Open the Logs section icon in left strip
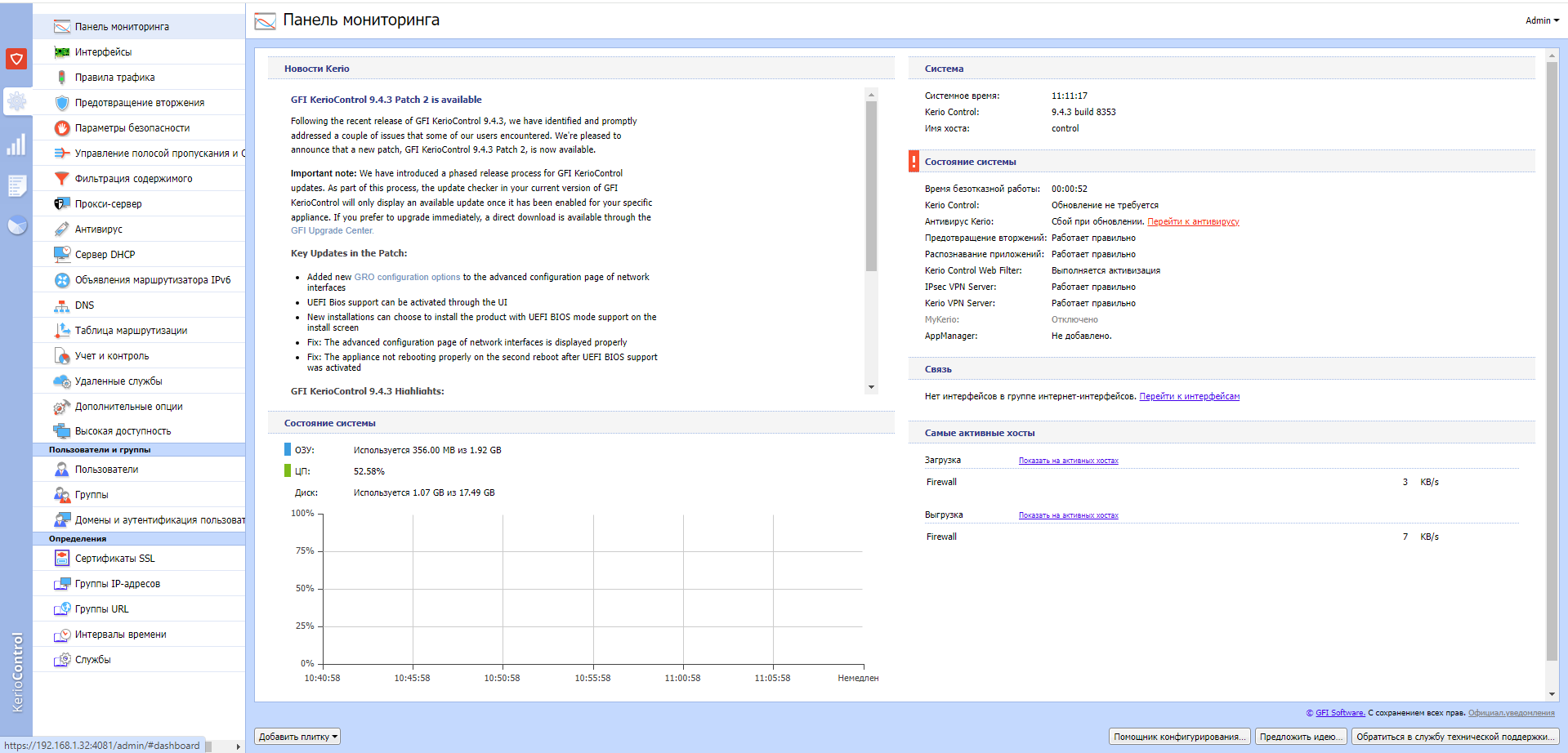This screenshot has height=753, width=1568. click(16, 185)
